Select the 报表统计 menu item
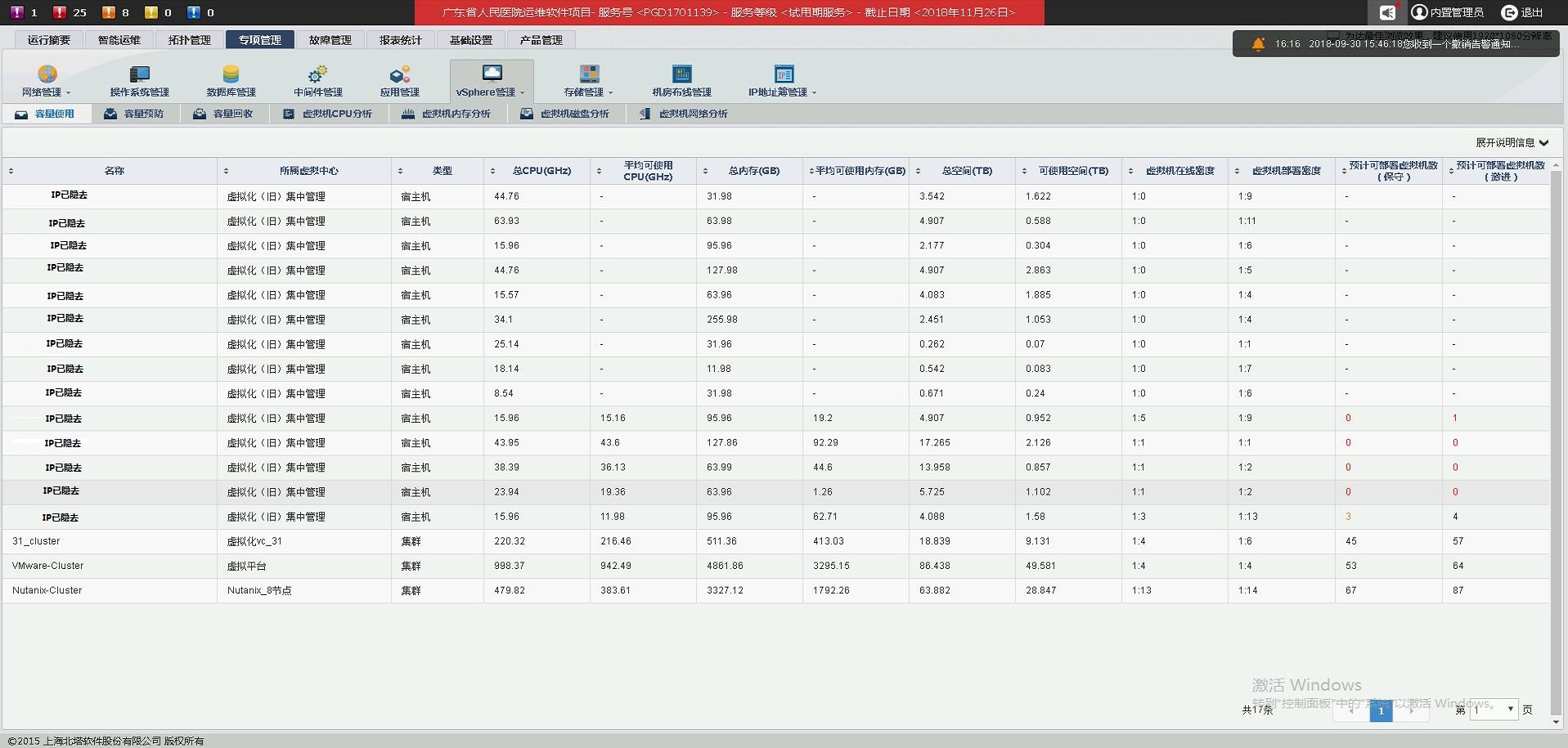The image size is (1568, 748). point(401,39)
